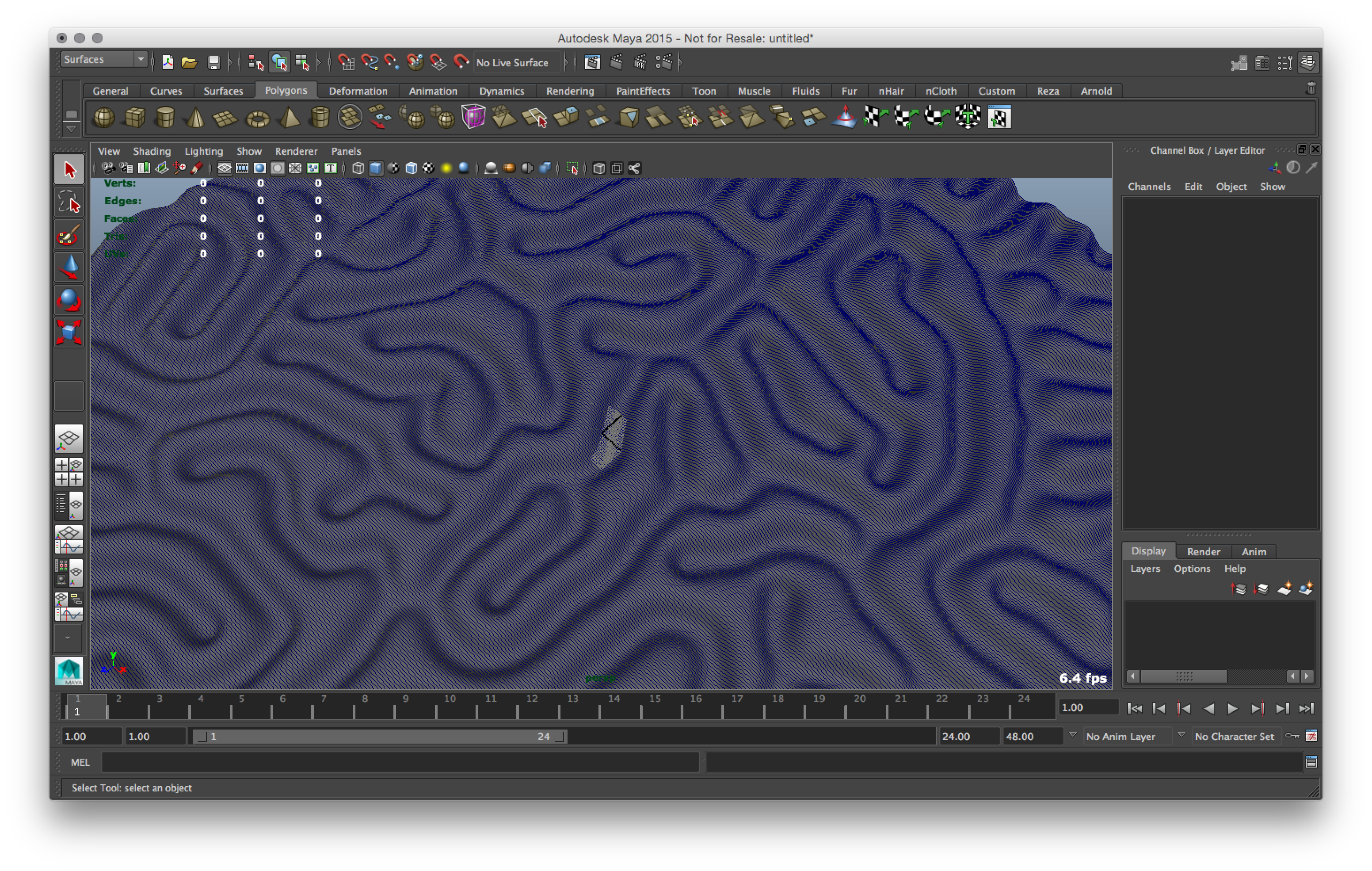Viewport: 1372px width, 871px height.
Task: Create a polygon pipe from the shelf
Action: coord(320,118)
